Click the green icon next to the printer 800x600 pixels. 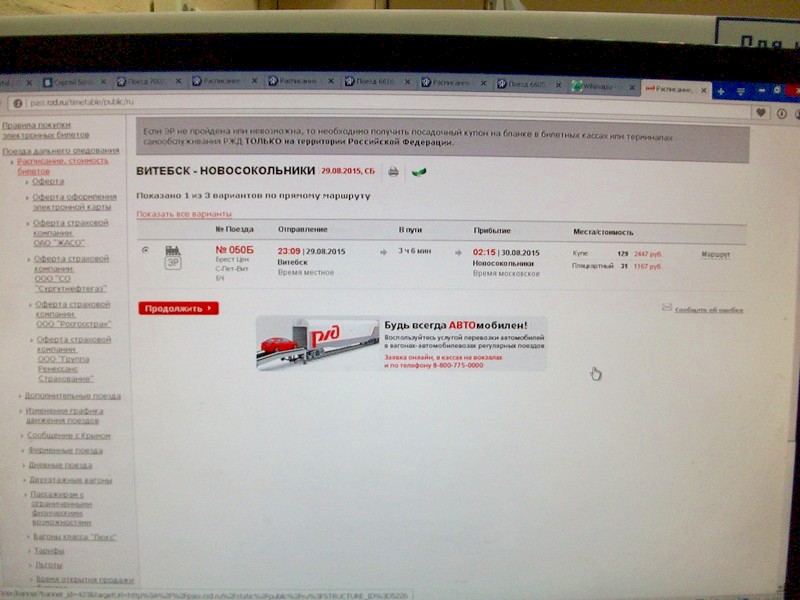(418, 172)
